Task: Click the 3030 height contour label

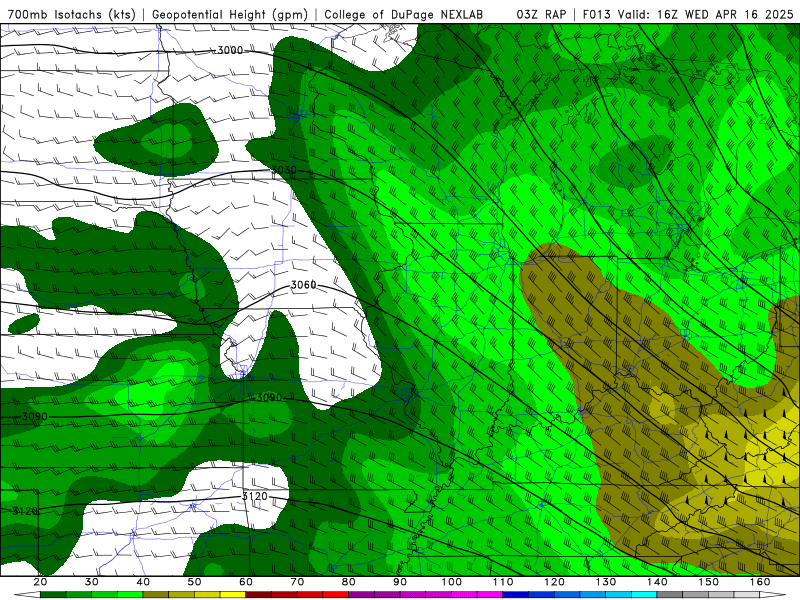Action: [x=284, y=170]
